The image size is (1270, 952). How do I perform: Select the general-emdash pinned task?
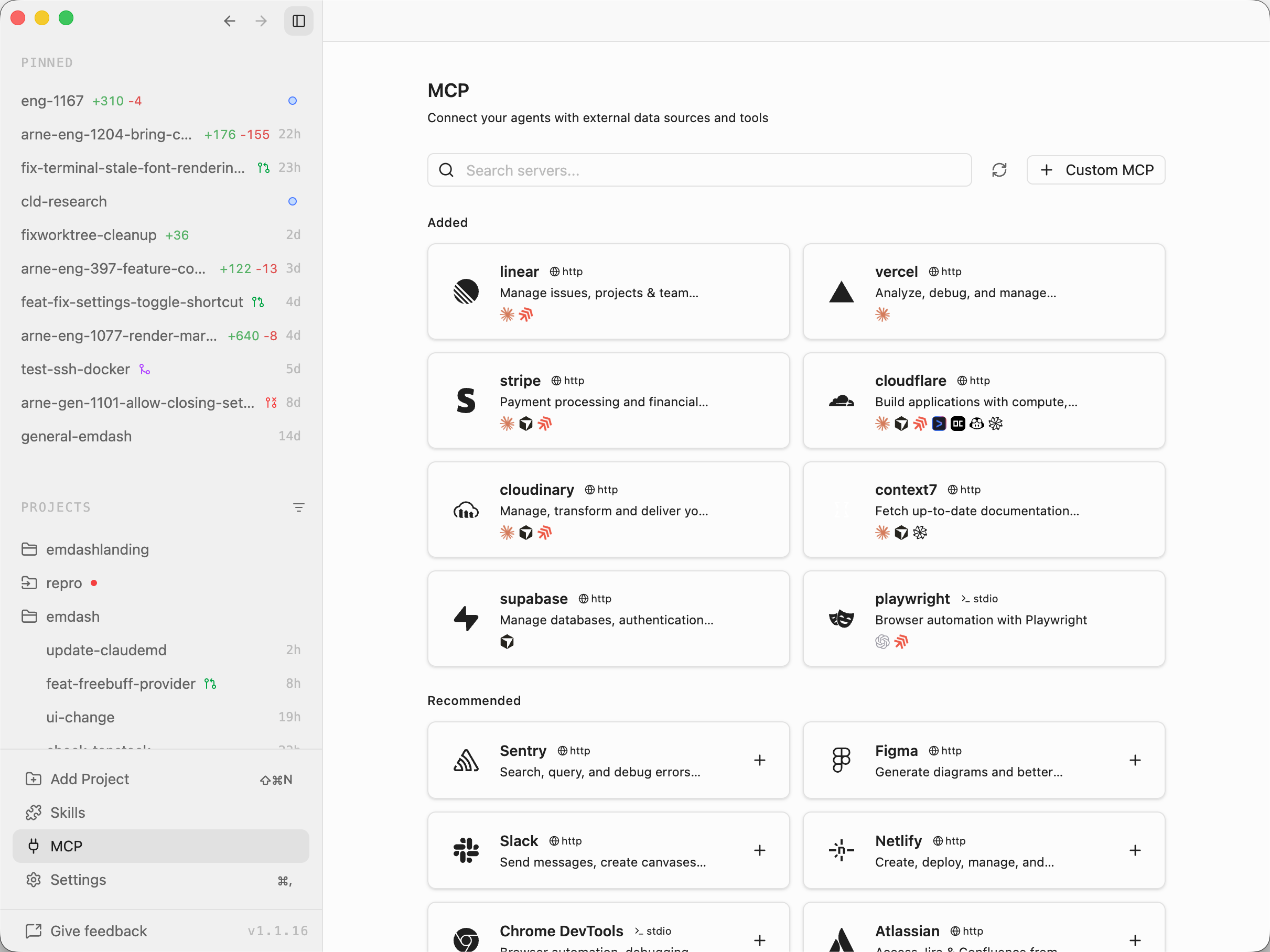click(x=161, y=436)
